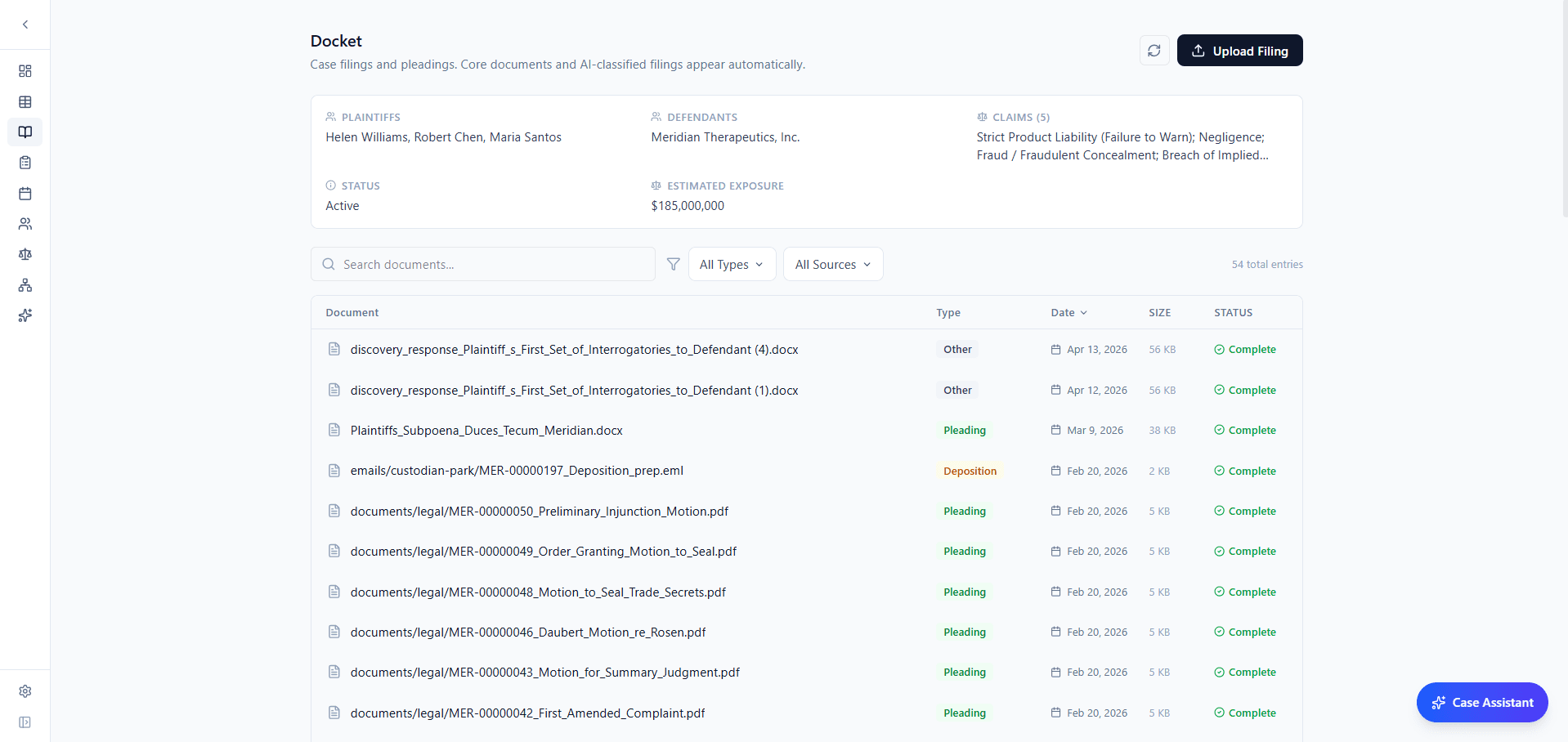Click the Document column header
The image size is (1568, 742).
pyautogui.click(x=352, y=313)
